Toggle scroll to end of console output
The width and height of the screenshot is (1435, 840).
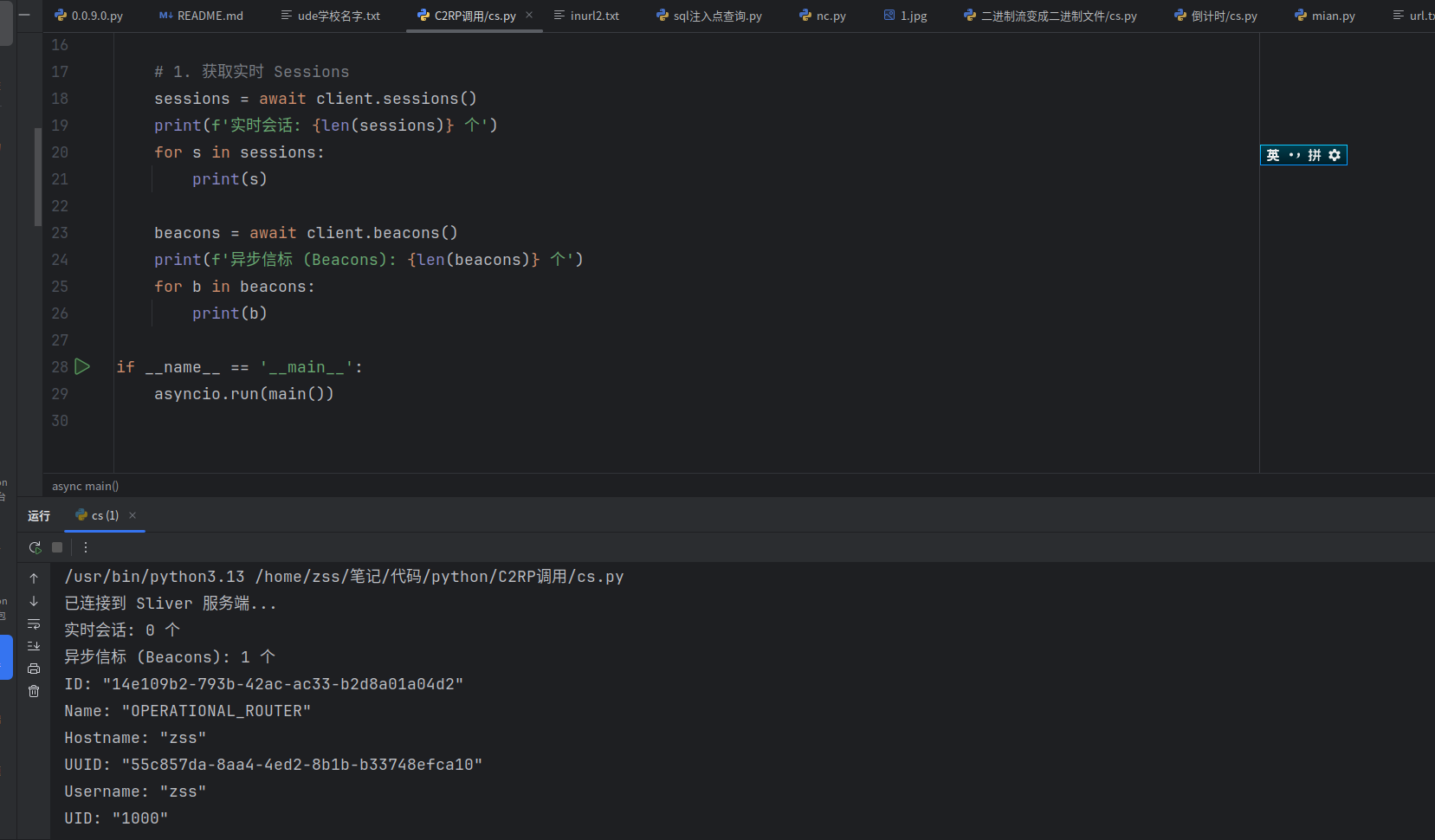34,646
